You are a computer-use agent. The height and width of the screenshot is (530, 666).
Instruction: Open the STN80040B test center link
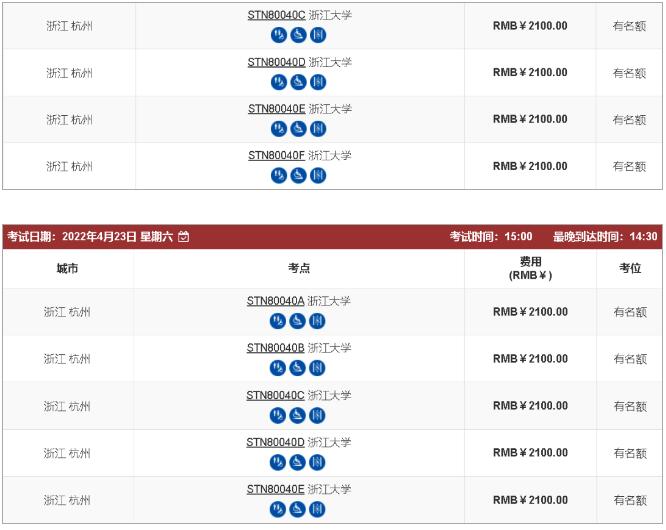pos(275,348)
